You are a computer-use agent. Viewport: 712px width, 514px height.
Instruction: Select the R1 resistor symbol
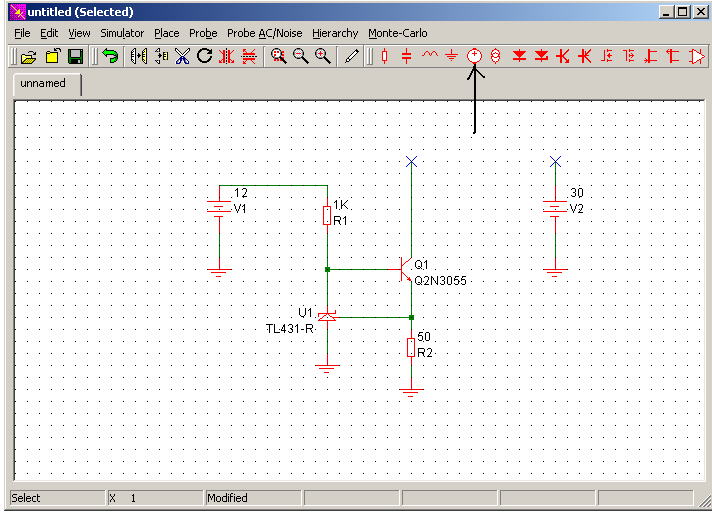tap(327, 215)
